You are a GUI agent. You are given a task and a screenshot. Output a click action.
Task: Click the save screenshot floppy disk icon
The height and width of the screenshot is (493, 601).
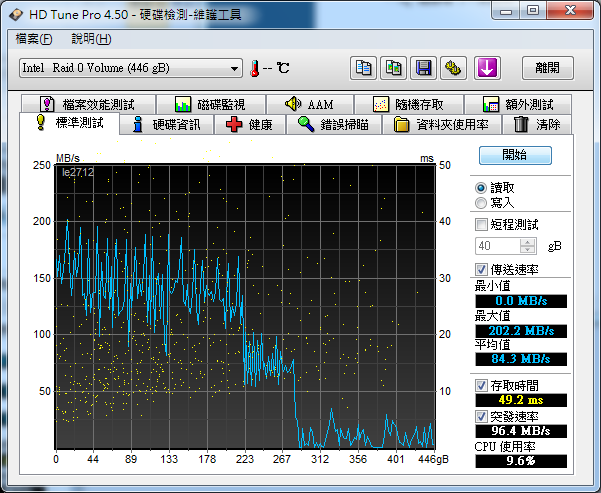(x=424, y=68)
